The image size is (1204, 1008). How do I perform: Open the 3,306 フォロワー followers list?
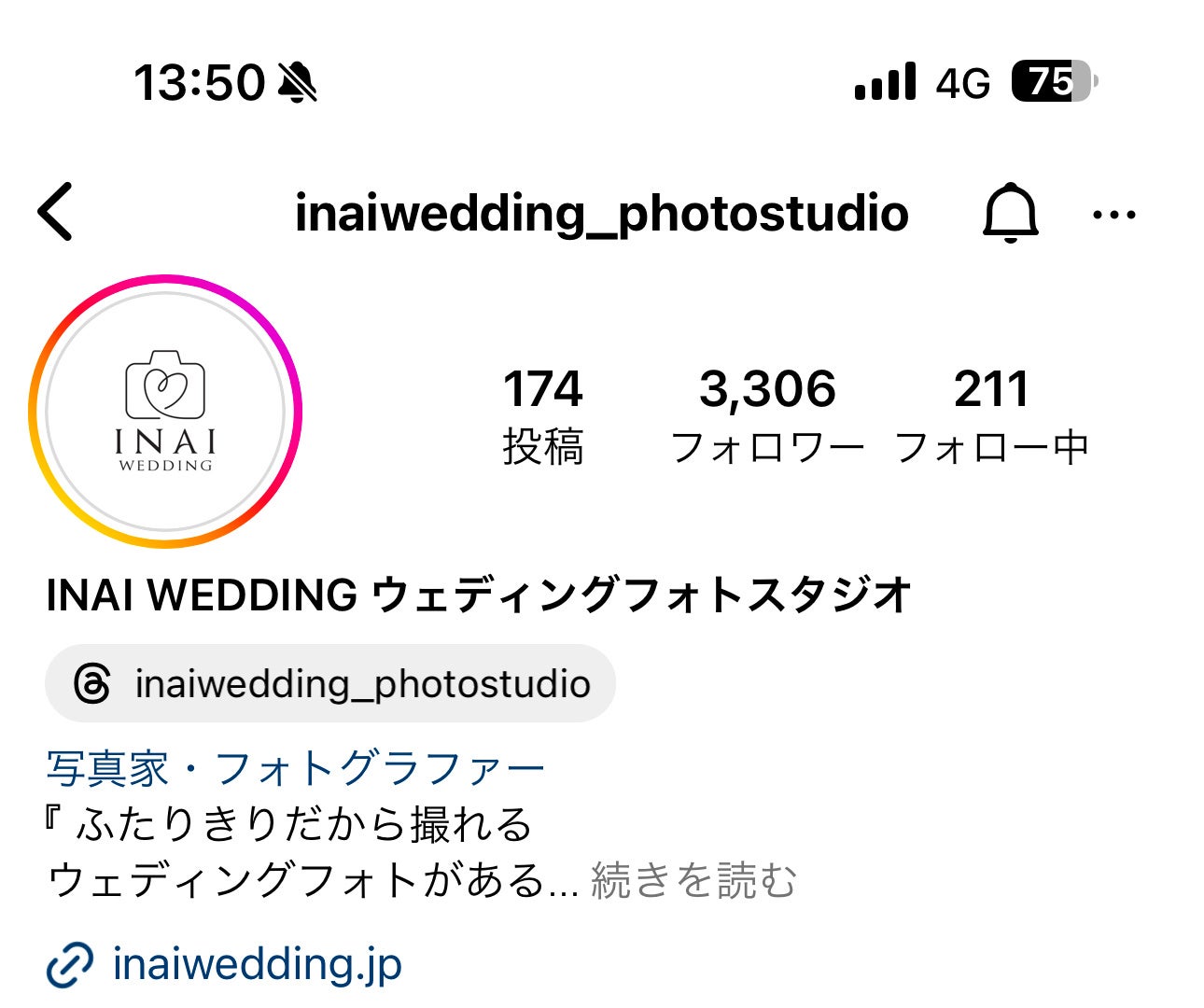click(x=767, y=415)
